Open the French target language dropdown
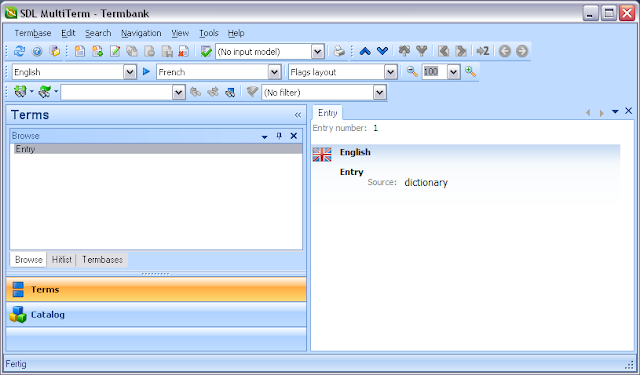The image size is (640, 375). pos(274,72)
